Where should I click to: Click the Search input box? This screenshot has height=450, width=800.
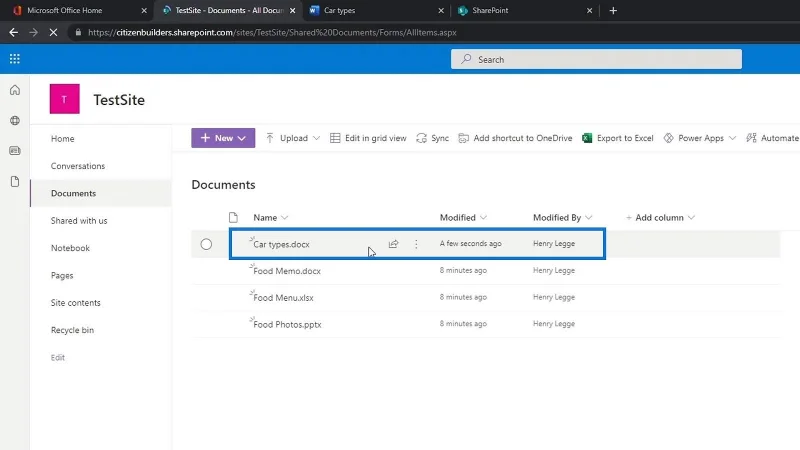click(x=596, y=59)
